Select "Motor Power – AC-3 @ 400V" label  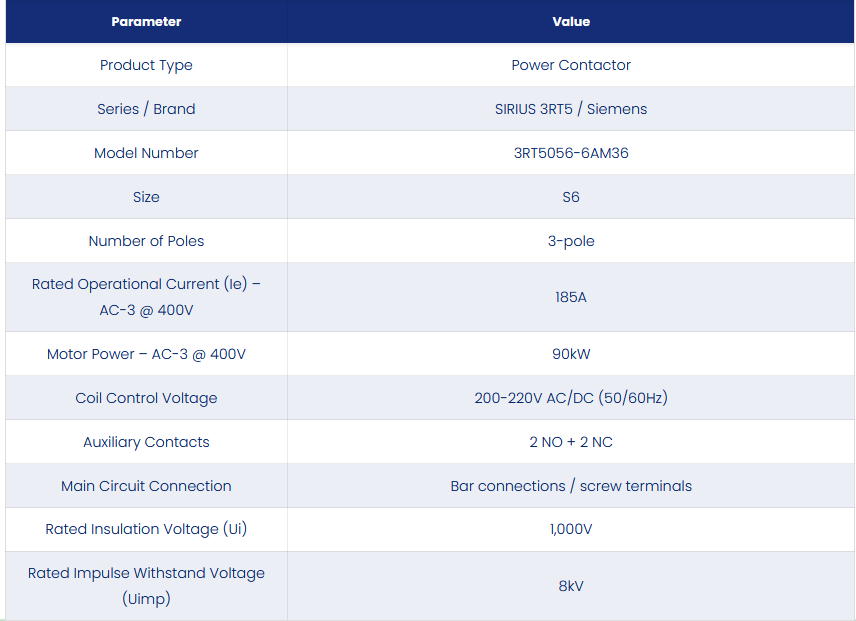pos(146,354)
